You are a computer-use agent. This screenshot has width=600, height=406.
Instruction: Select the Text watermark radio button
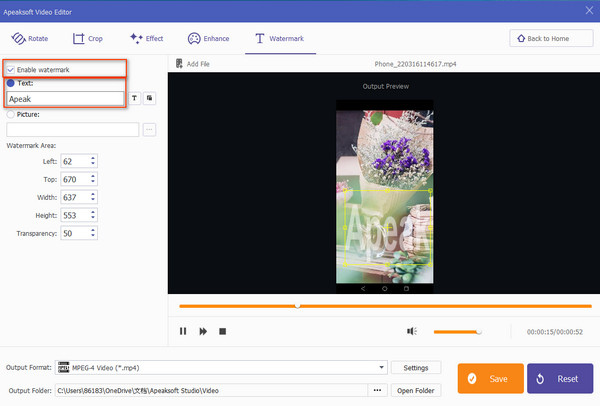tap(11, 83)
